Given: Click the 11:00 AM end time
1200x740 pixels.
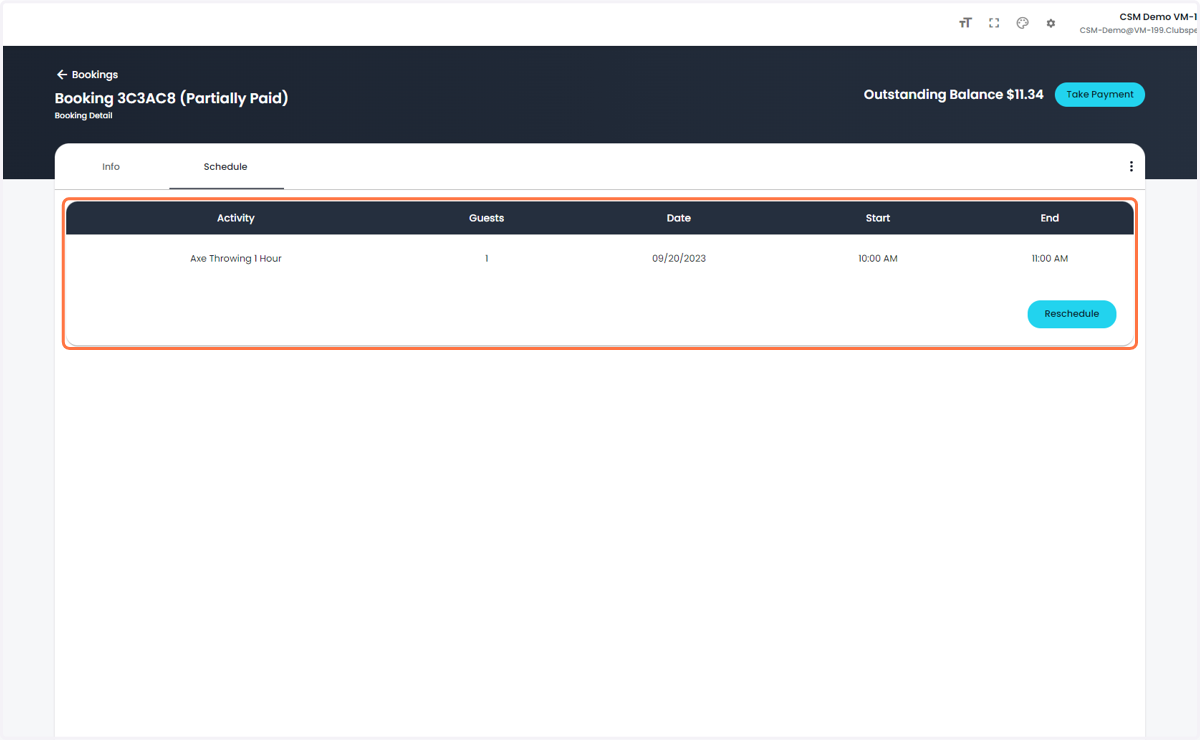Looking at the screenshot, I should 1050,259.
